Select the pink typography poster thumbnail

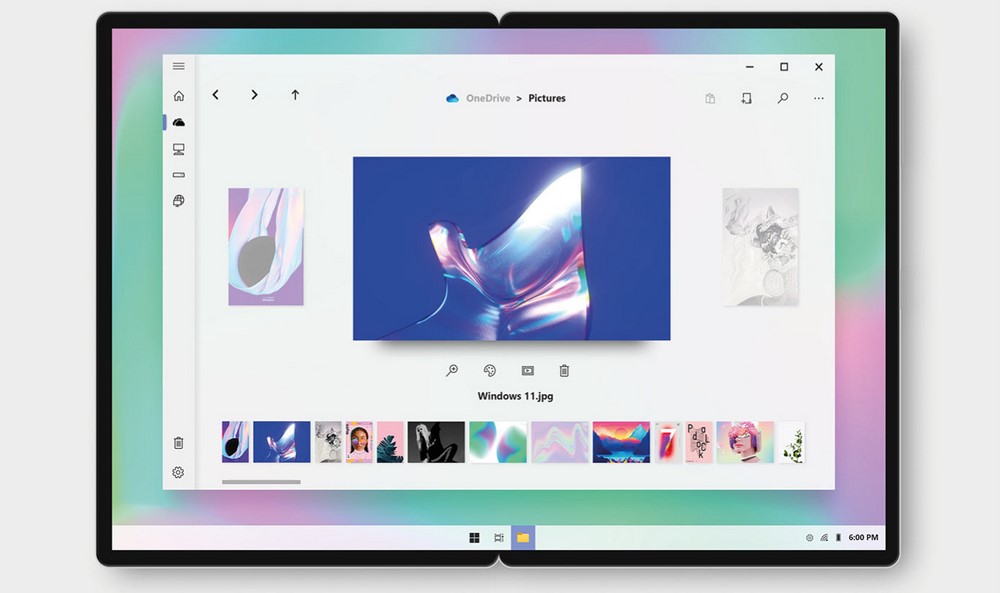tap(699, 441)
